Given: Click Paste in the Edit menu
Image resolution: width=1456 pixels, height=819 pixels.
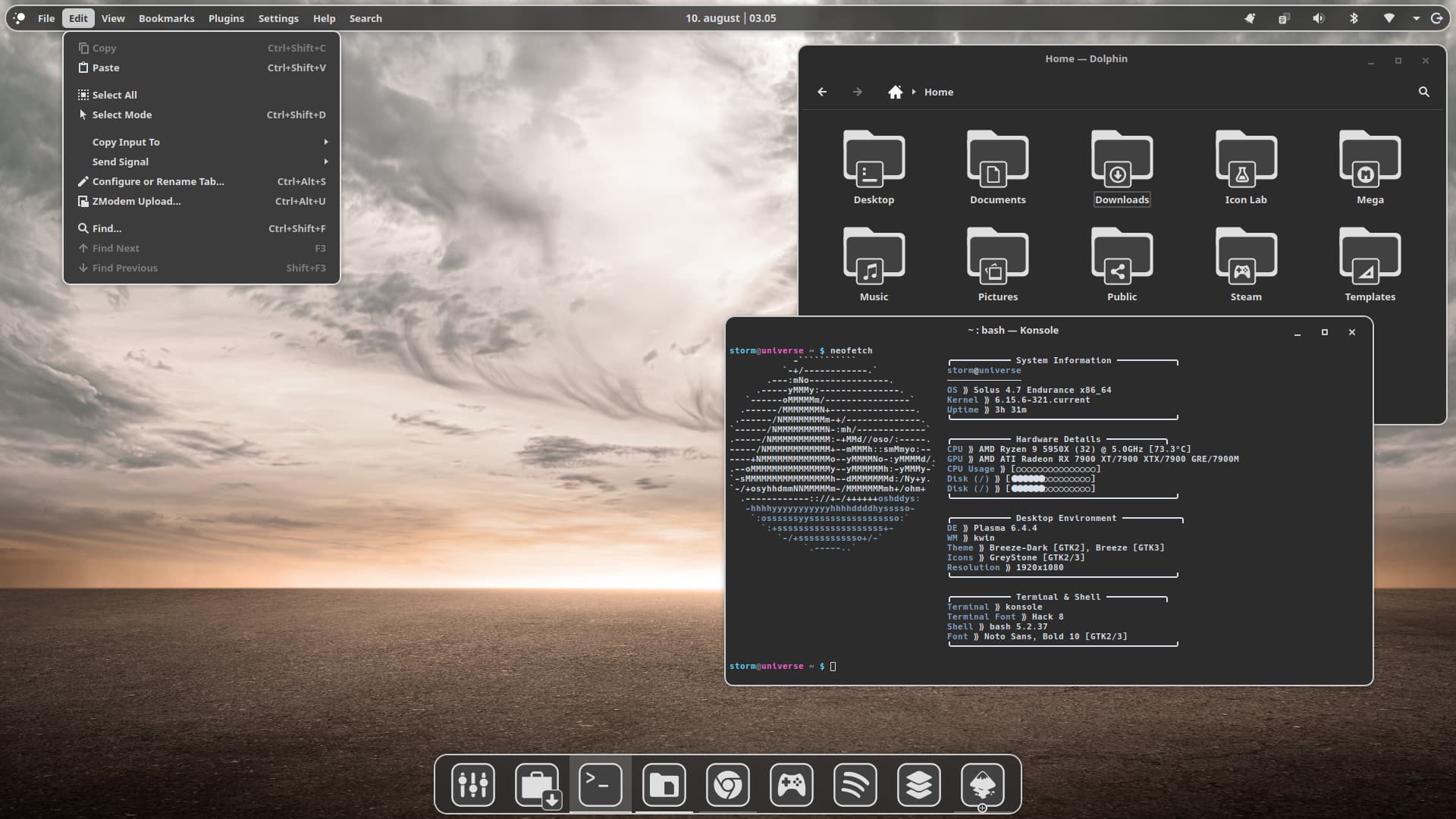Looking at the screenshot, I should [106, 67].
